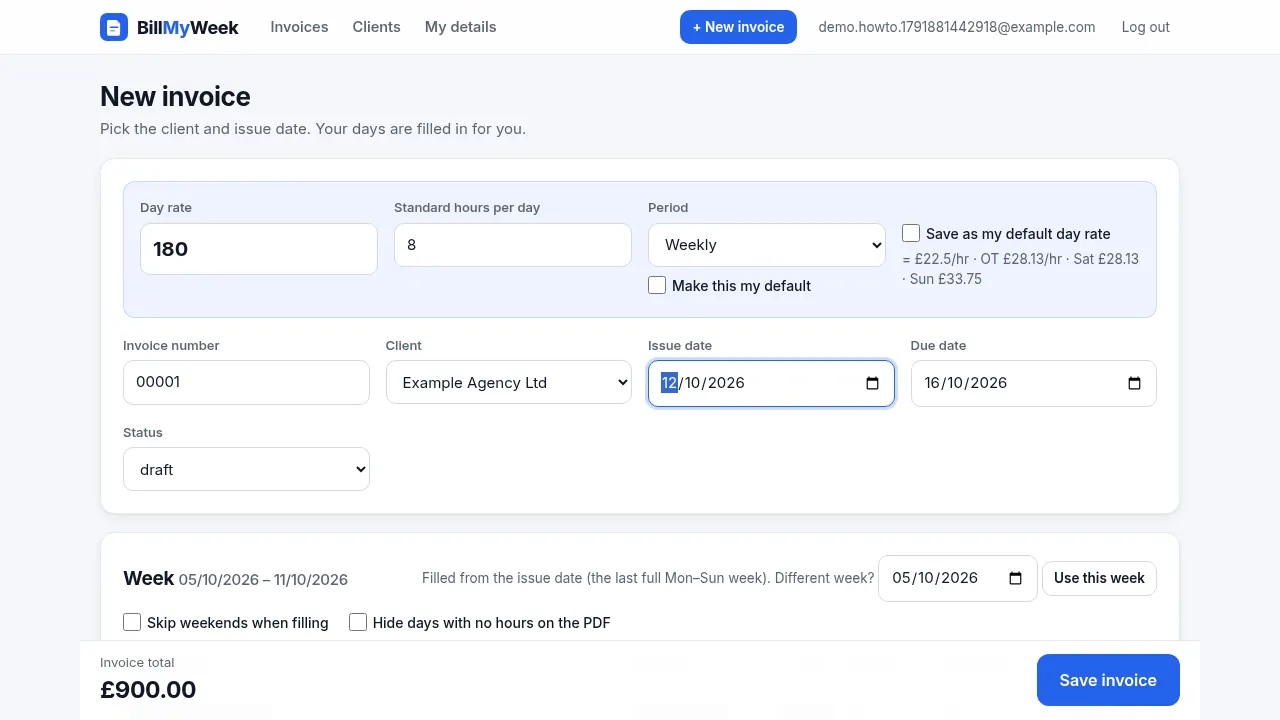Click the hourly rate breakdown text
The image size is (1280, 720).
click(x=1021, y=269)
